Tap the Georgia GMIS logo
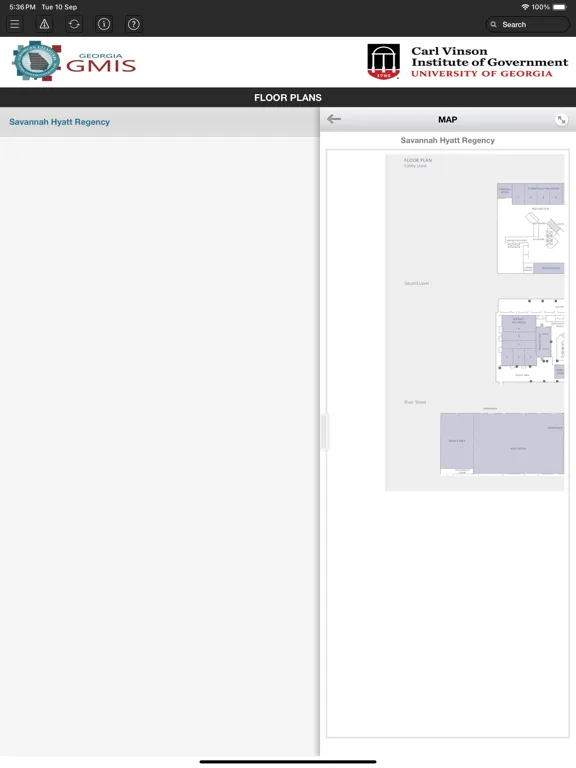Screen dimensions: 576x768 [74, 61]
